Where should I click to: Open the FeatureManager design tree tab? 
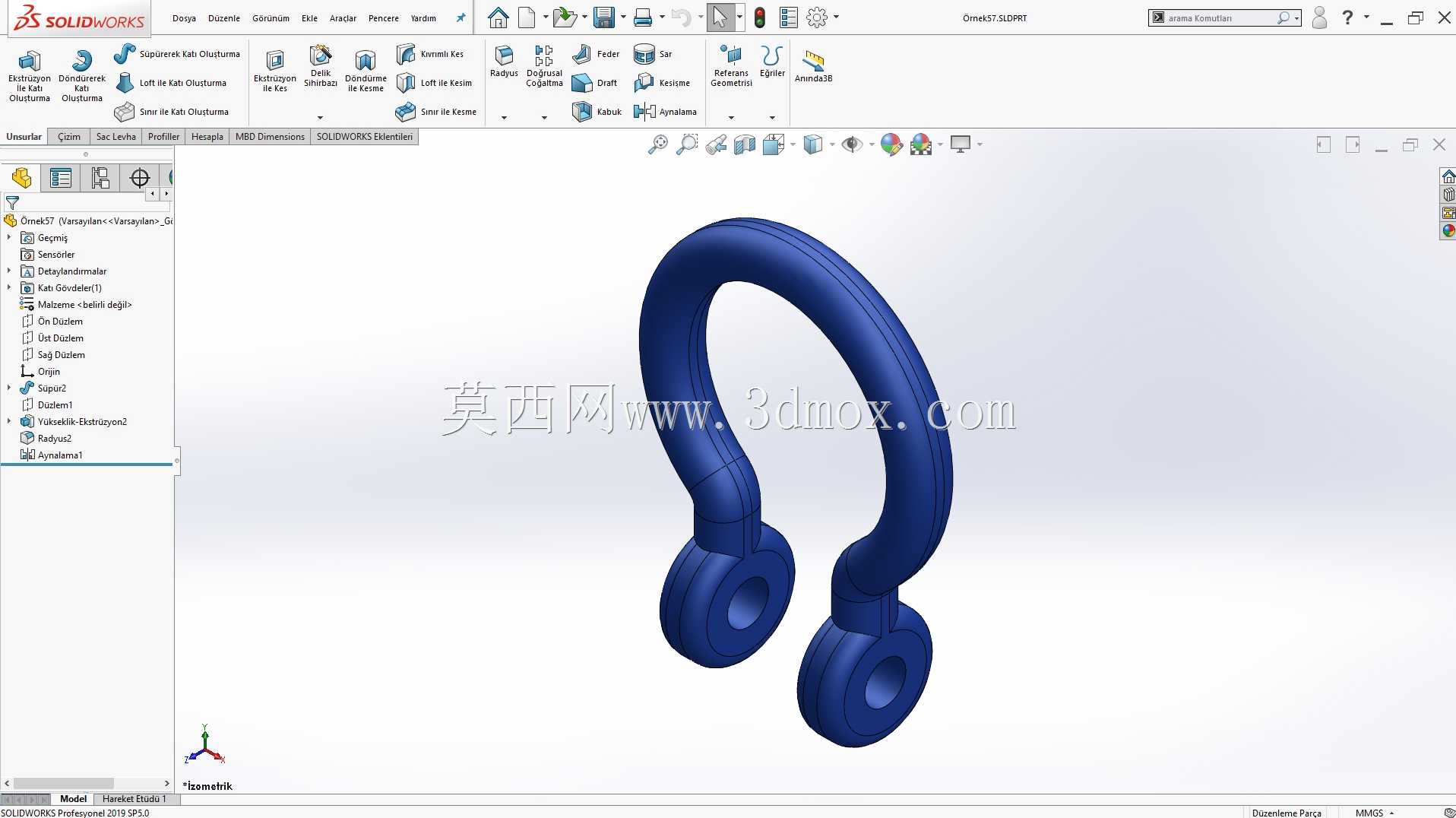(x=21, y=178)
